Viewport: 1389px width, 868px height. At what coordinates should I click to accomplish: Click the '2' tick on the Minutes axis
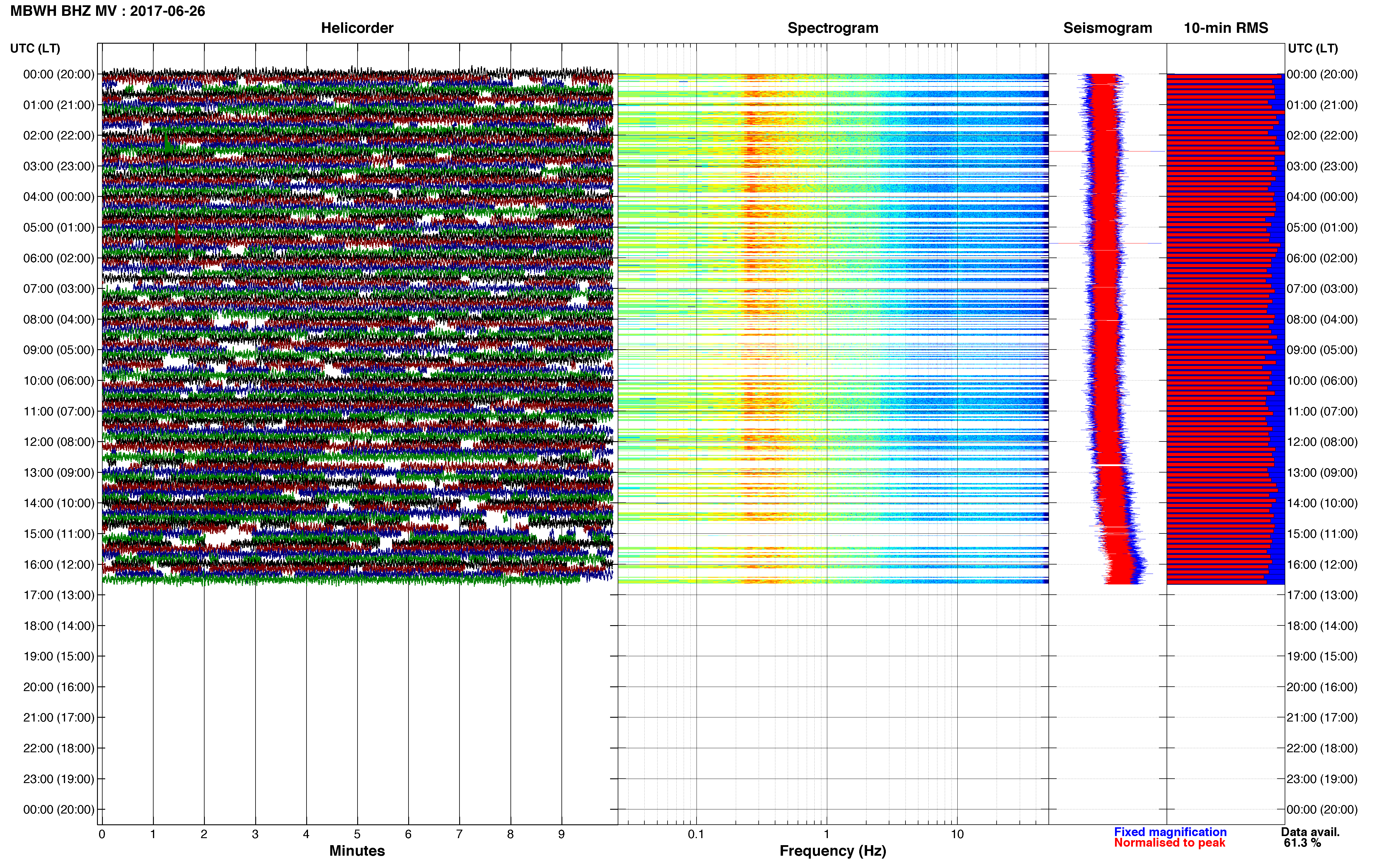[204, 835]
